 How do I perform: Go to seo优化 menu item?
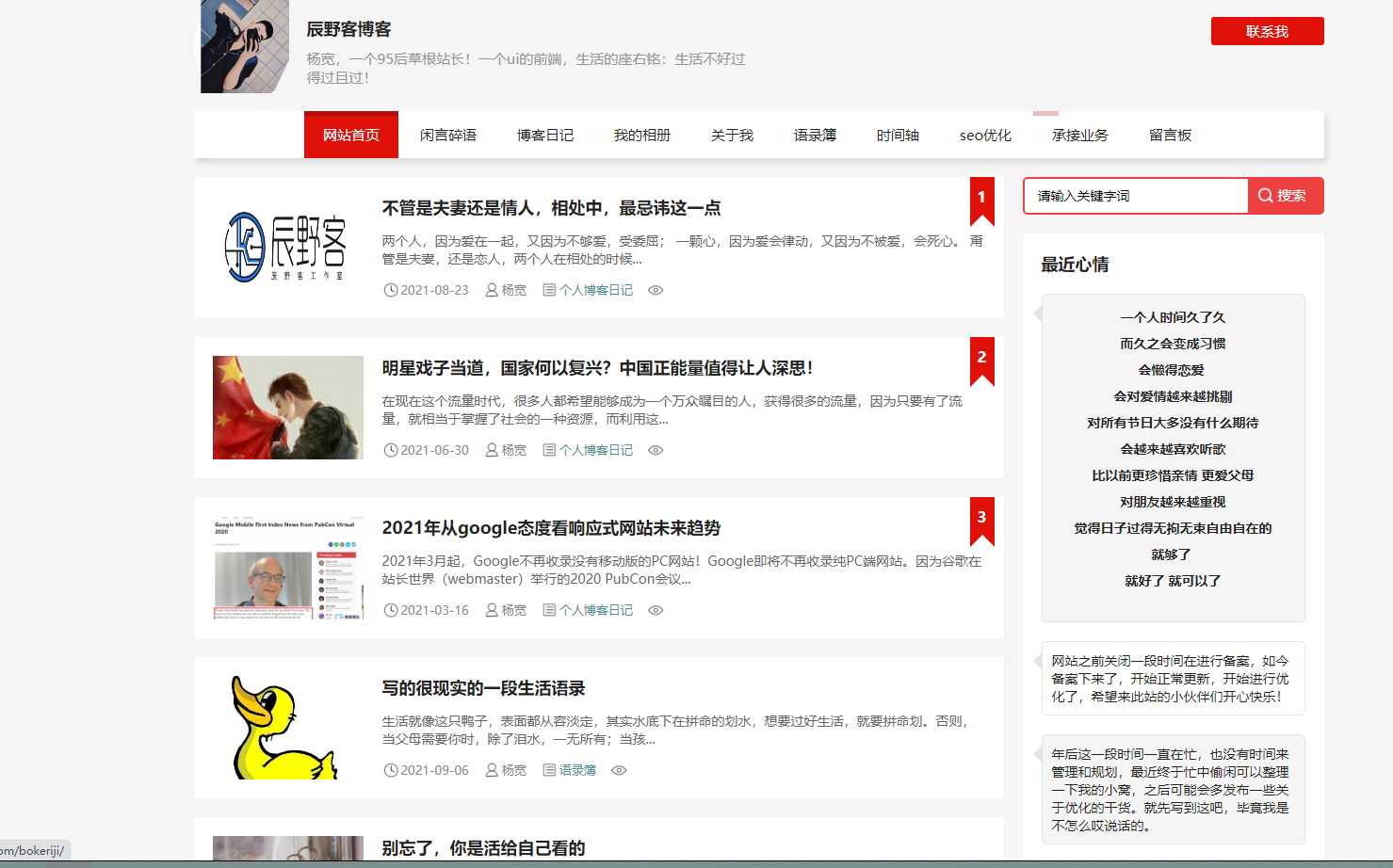point(985,136)
